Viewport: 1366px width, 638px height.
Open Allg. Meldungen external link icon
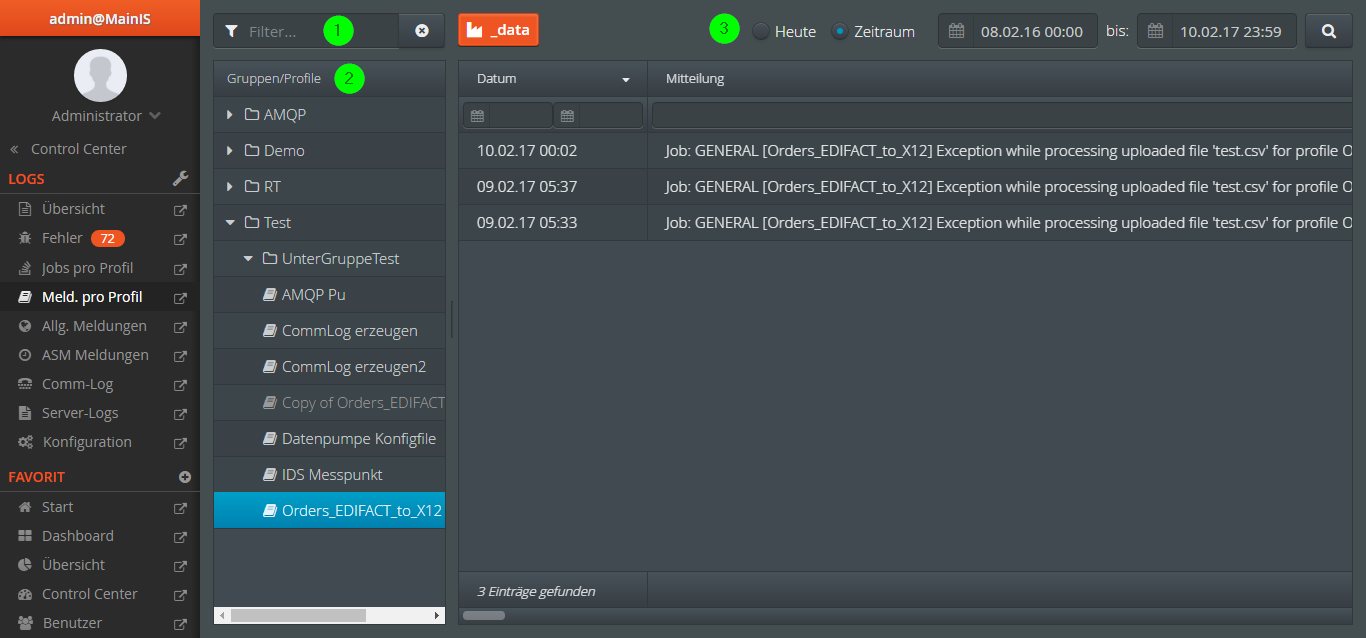point(181,326)
